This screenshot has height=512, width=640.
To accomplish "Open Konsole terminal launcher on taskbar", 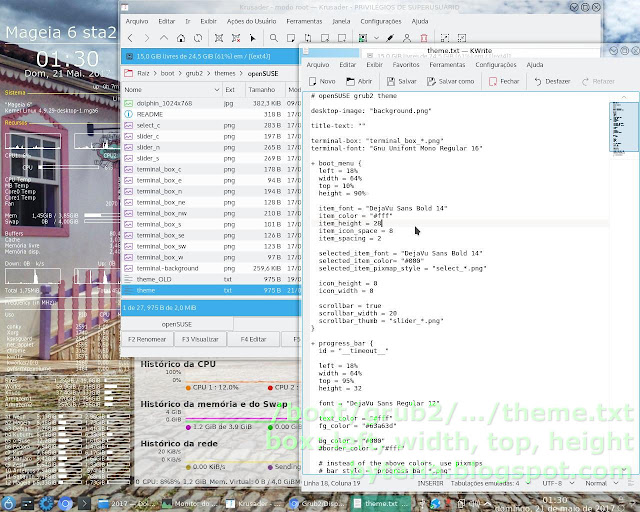I will (x=84, y=503).
